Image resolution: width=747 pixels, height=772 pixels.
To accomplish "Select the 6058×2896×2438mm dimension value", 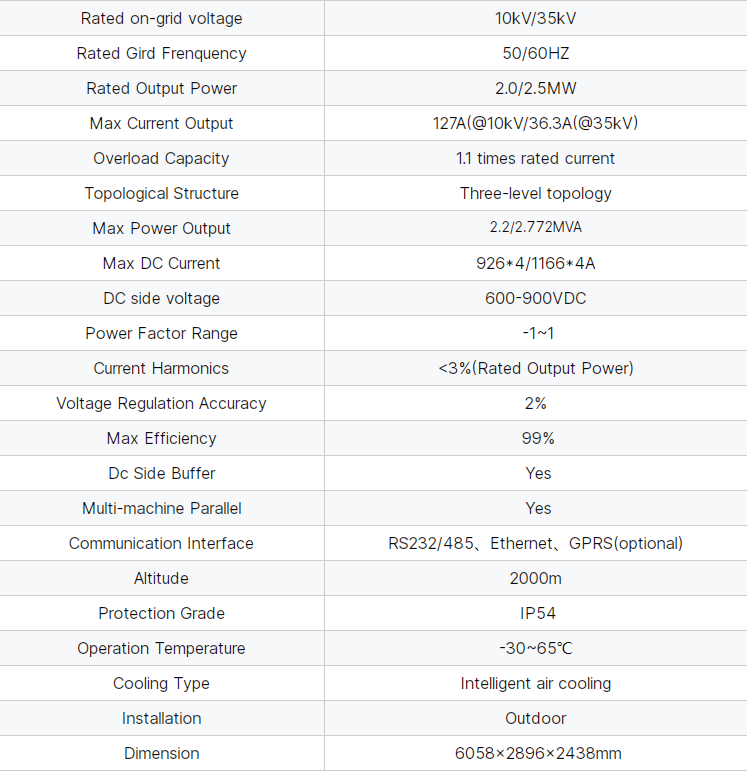I will (537, 753).
